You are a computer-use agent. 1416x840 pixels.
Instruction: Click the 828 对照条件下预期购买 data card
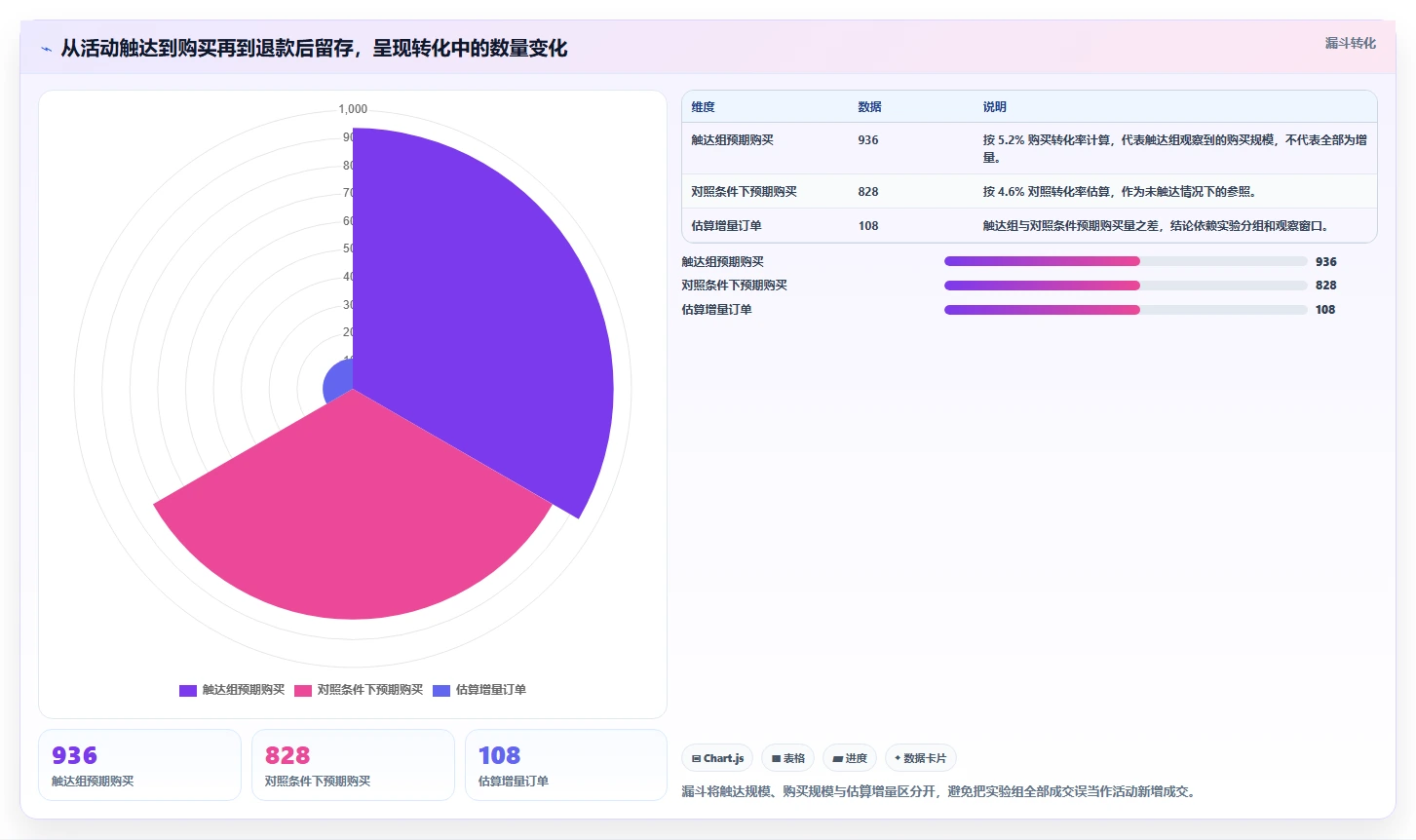(x=353, y=765)
